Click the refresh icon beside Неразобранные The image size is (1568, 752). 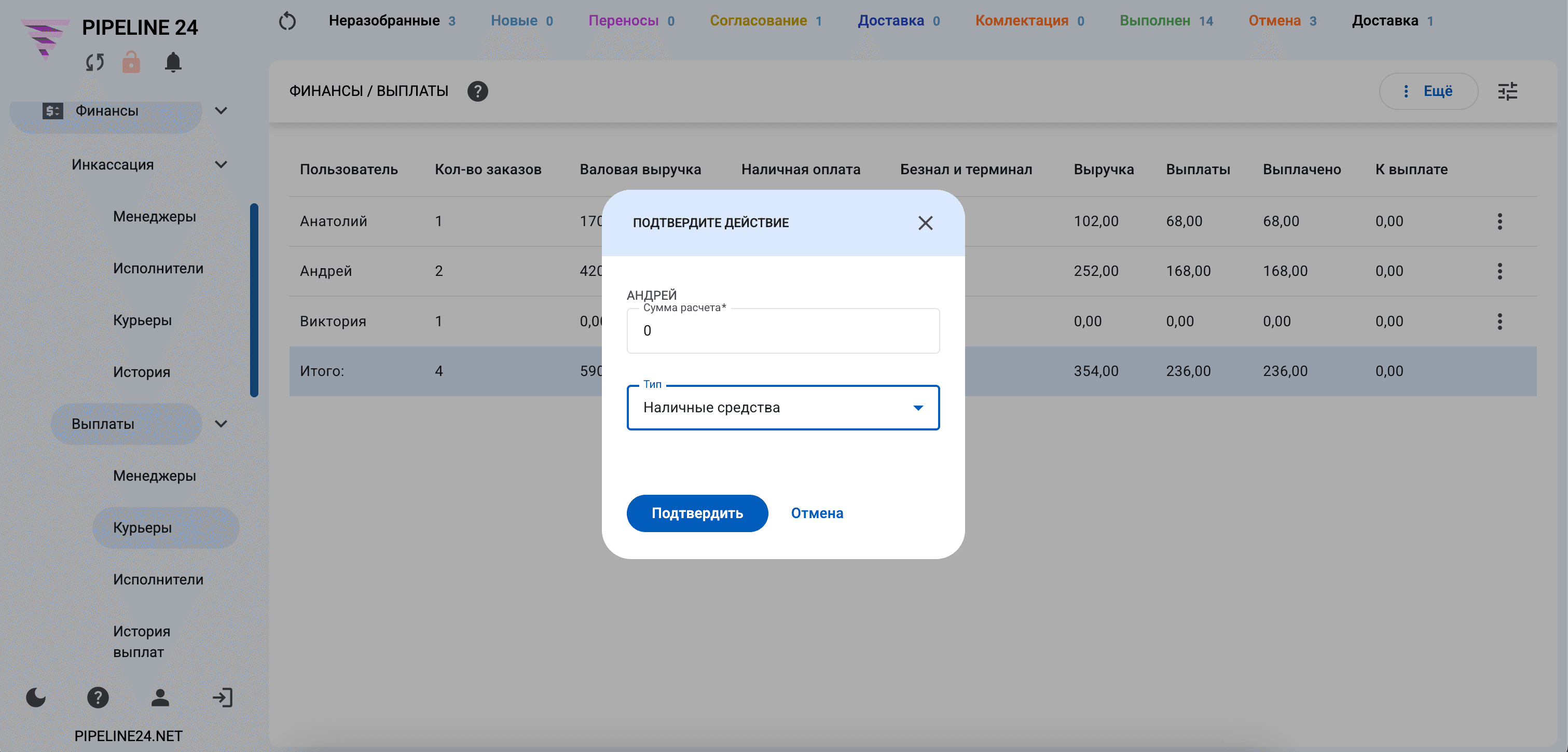tap(287, 21)
